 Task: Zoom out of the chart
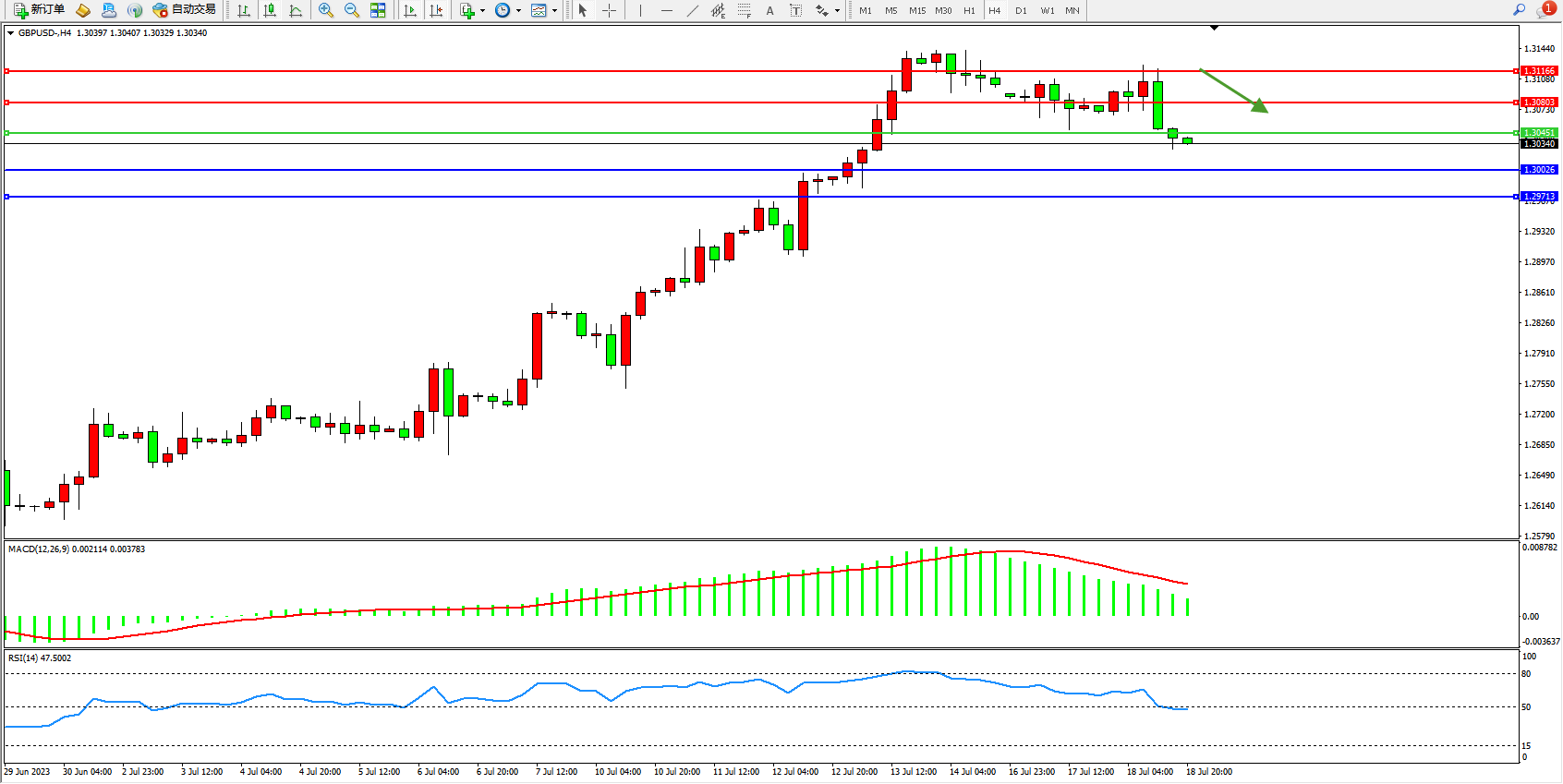point(352,10)
